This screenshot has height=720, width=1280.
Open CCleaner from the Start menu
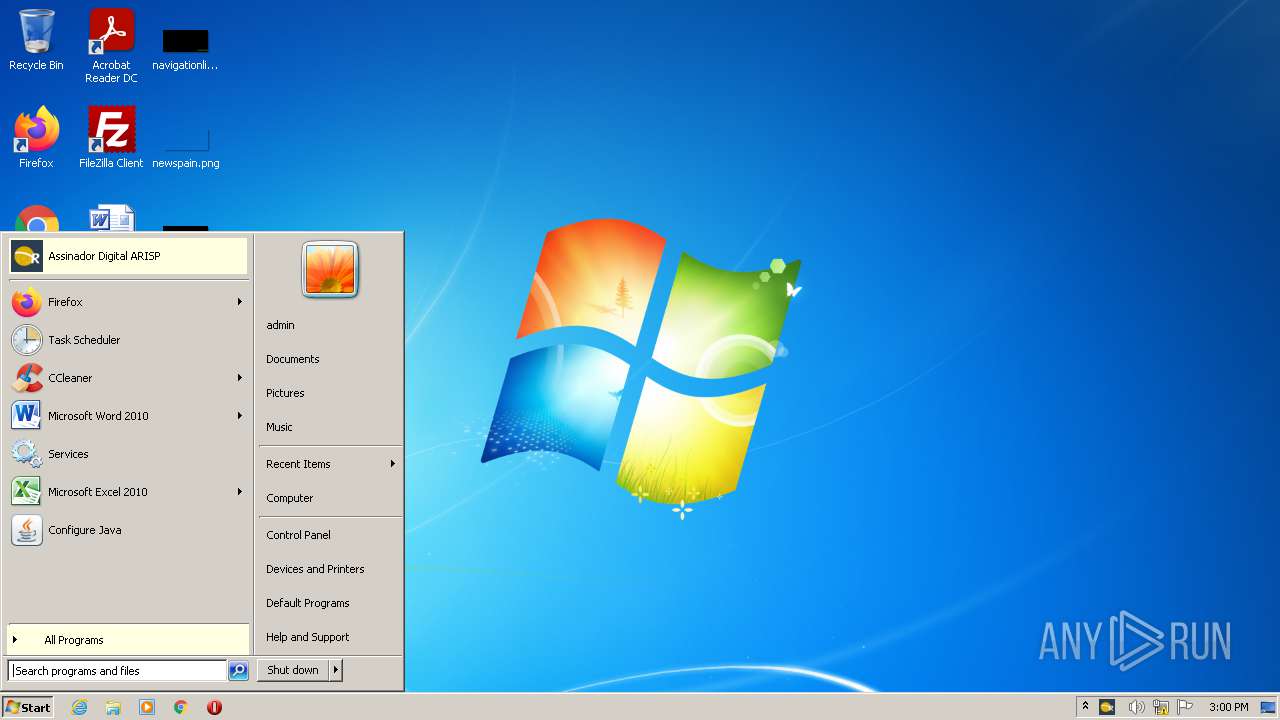[x=128, y=378]
